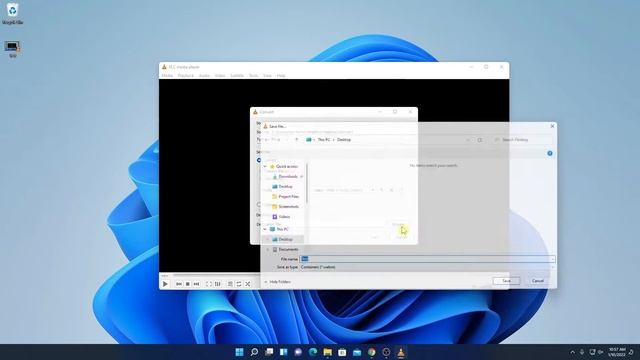640x360 pixels.
Task: Open Mail app from taskbar
Action: coord(357,352)
